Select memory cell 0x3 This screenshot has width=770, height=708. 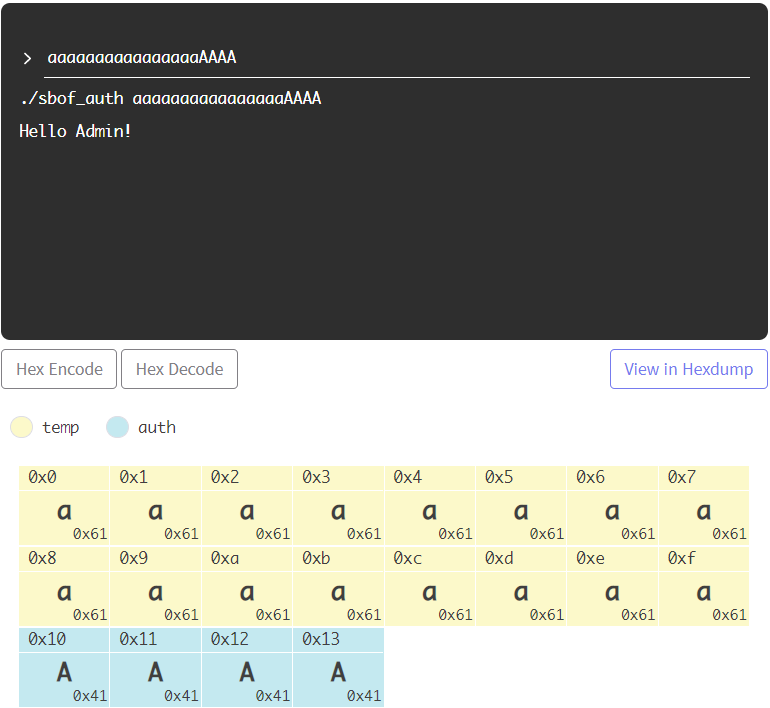[338, 506]
